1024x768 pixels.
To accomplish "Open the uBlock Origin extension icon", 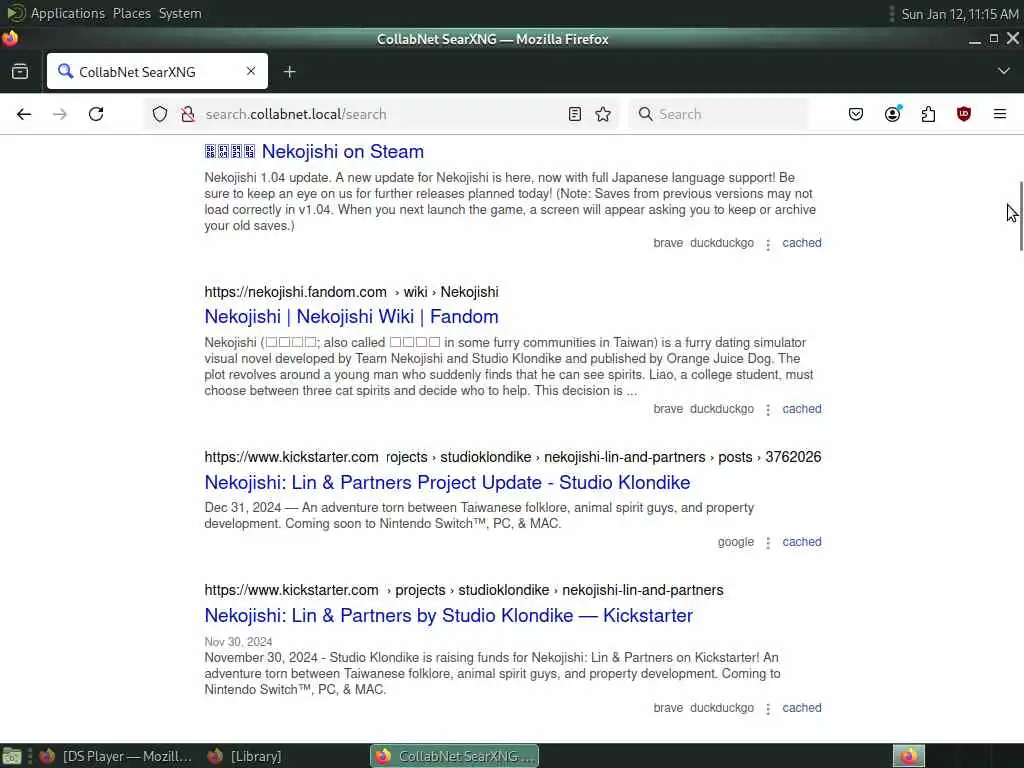I will (964, 114).
